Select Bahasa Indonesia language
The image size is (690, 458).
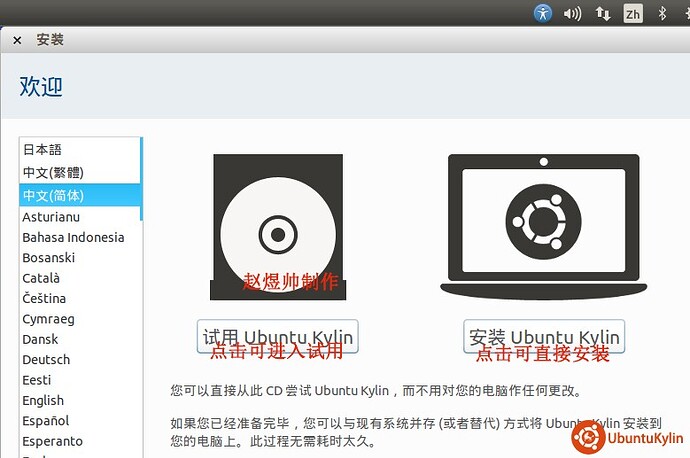click(x=80, y=238)
